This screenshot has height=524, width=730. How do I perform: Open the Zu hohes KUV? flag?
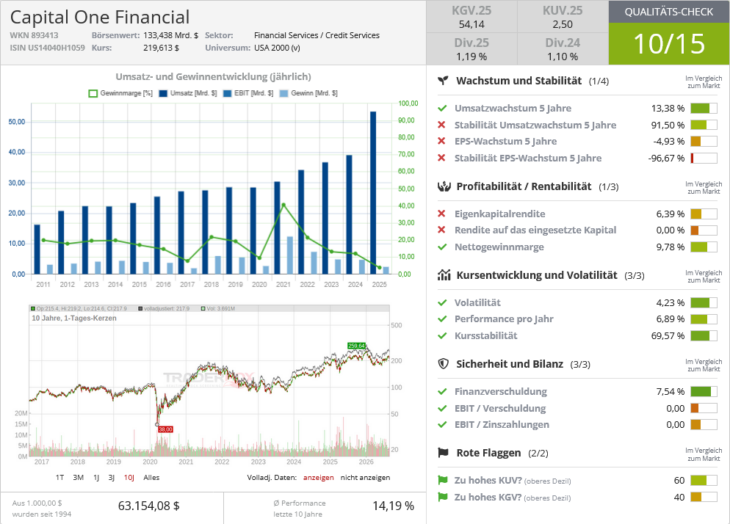click(x=513, y=480)
